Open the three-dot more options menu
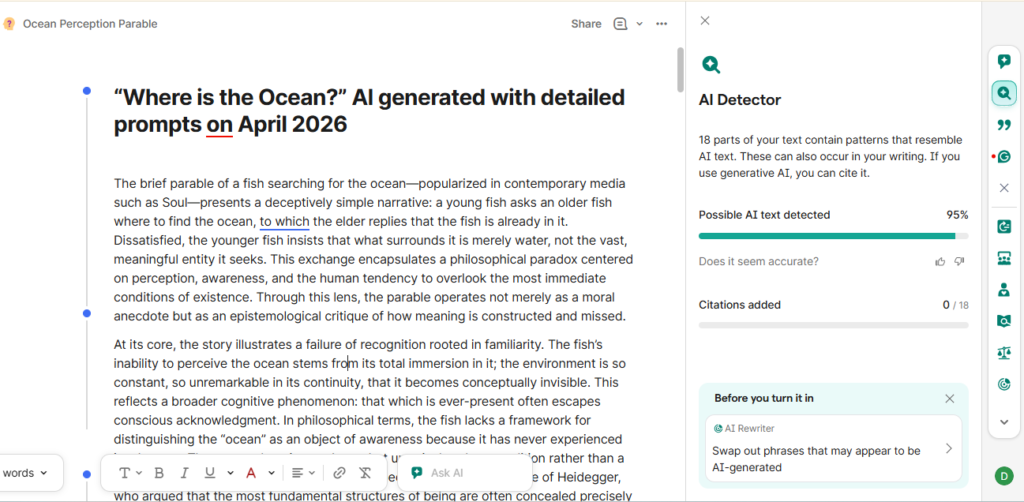 (x=662, y=24)
